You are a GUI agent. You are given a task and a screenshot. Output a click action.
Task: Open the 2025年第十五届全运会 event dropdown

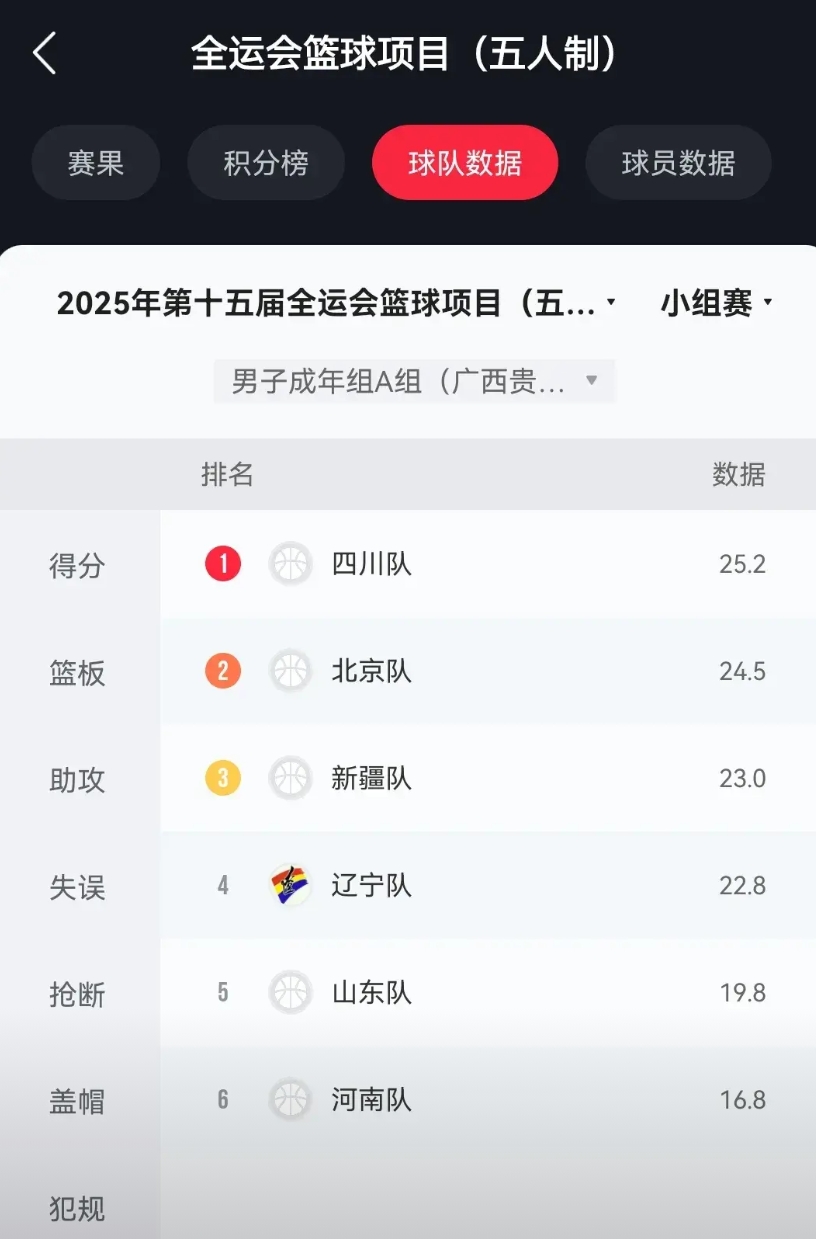pos(337,303)
